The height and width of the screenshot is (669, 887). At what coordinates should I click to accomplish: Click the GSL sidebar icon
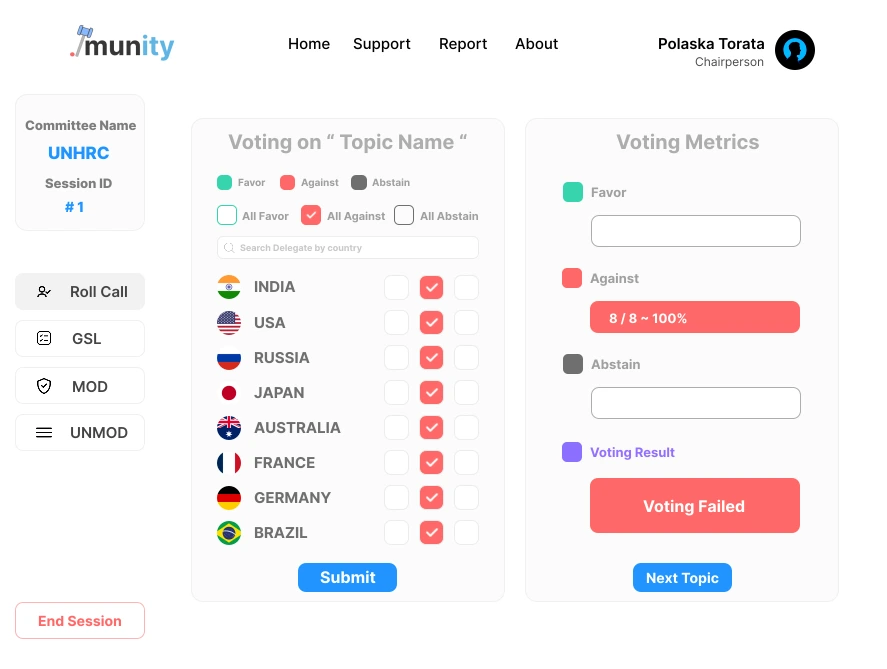[44, 339]
